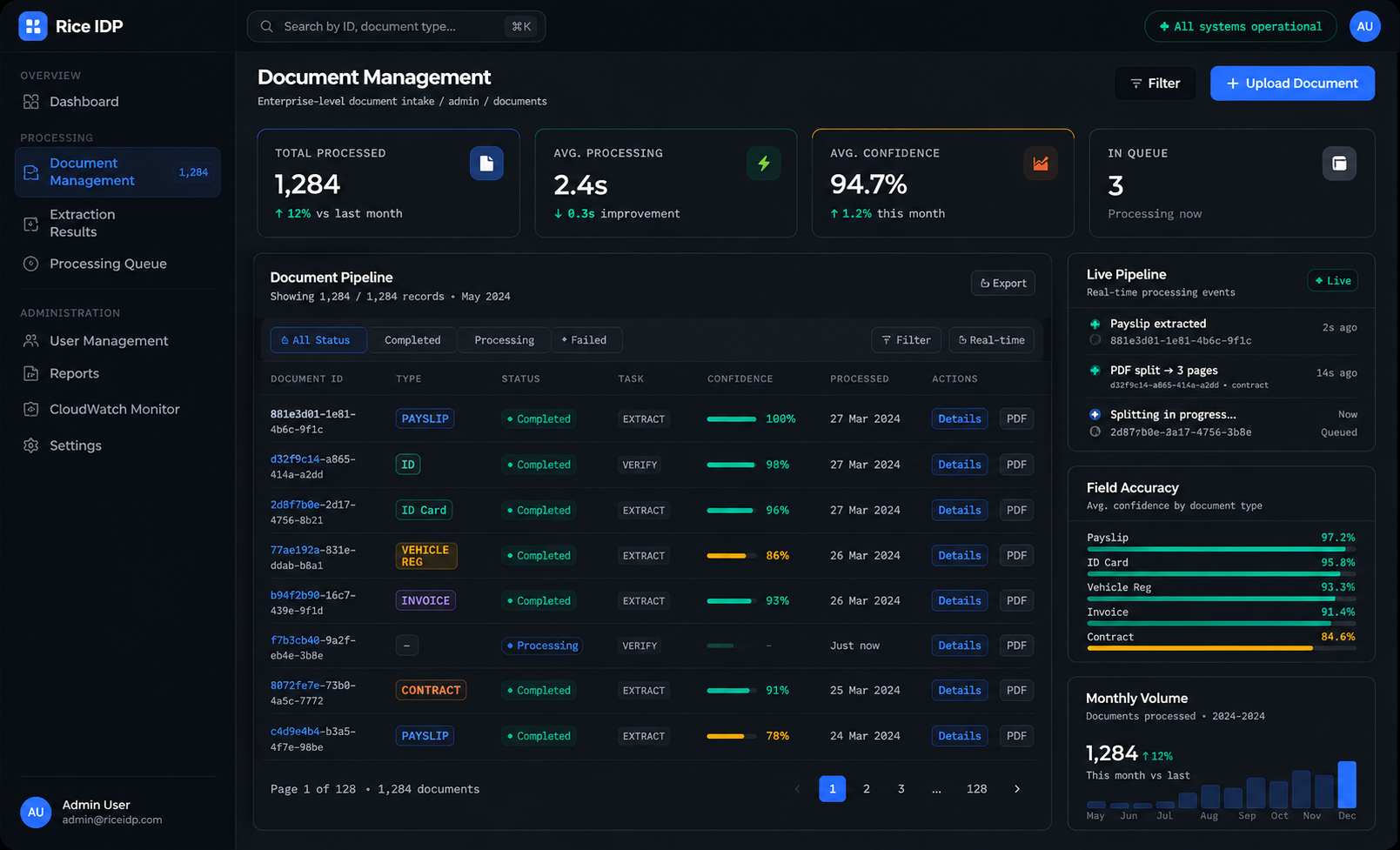Open Details for the CONTRACT document row

coord(959,690)
